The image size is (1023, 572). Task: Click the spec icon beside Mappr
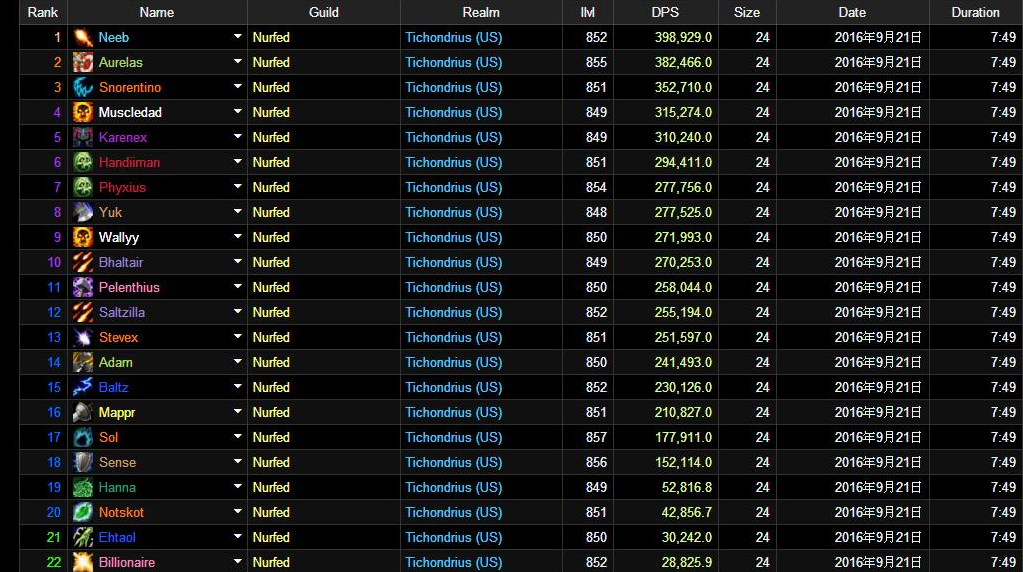83,413
